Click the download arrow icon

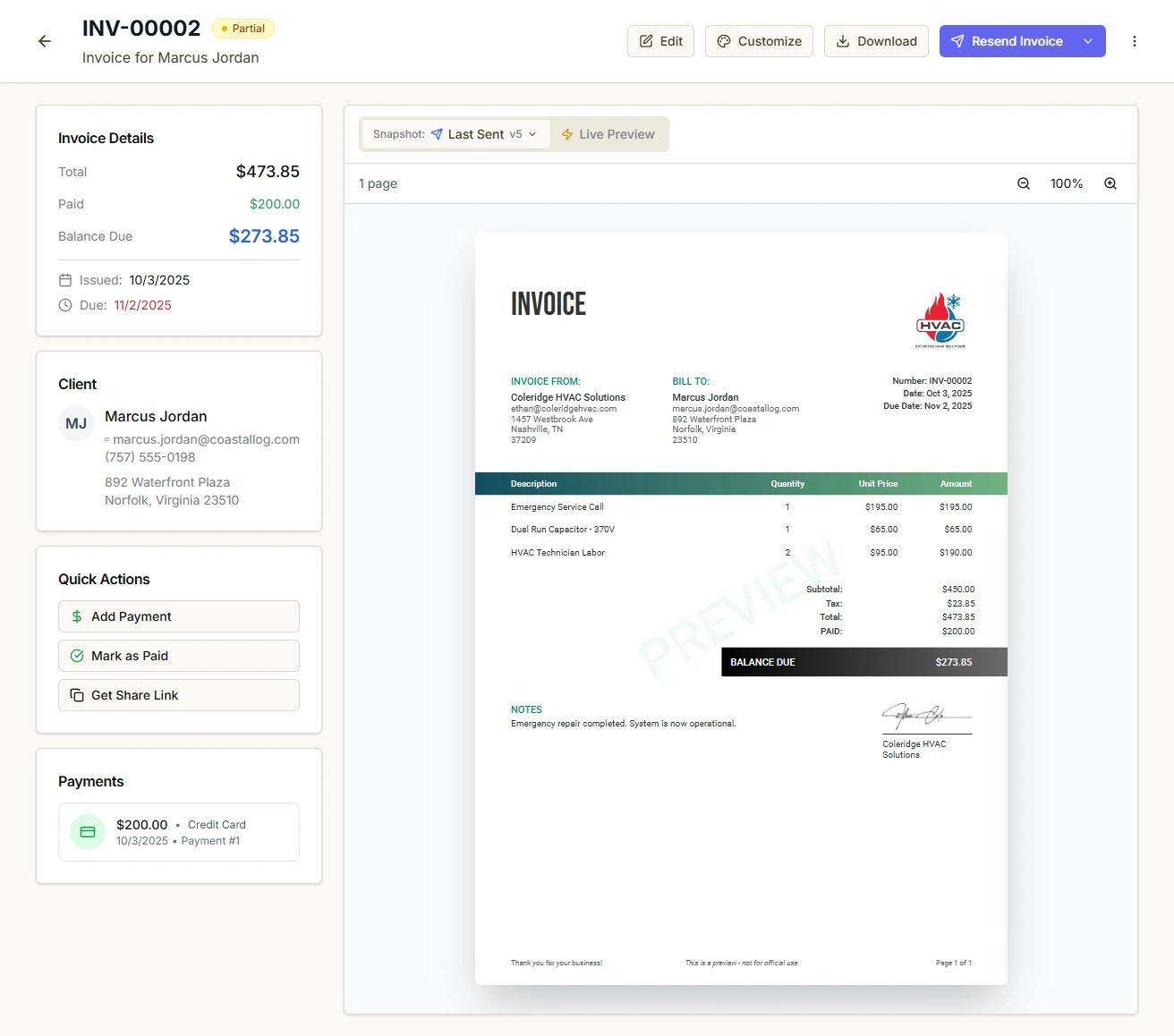842,41
